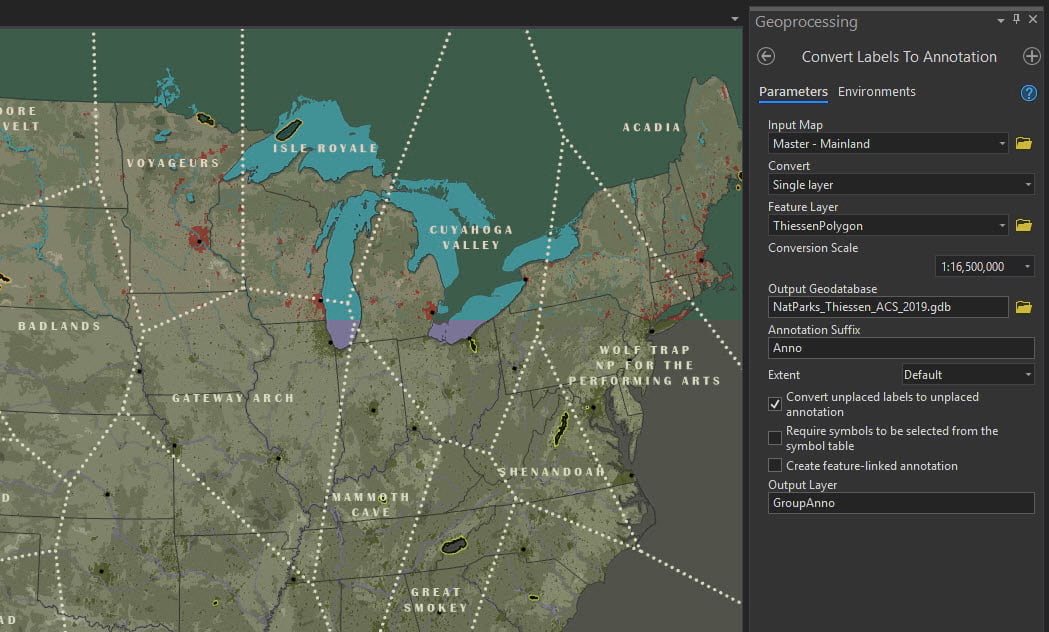Click the WOLF TRAP map label

pos(644,365)
